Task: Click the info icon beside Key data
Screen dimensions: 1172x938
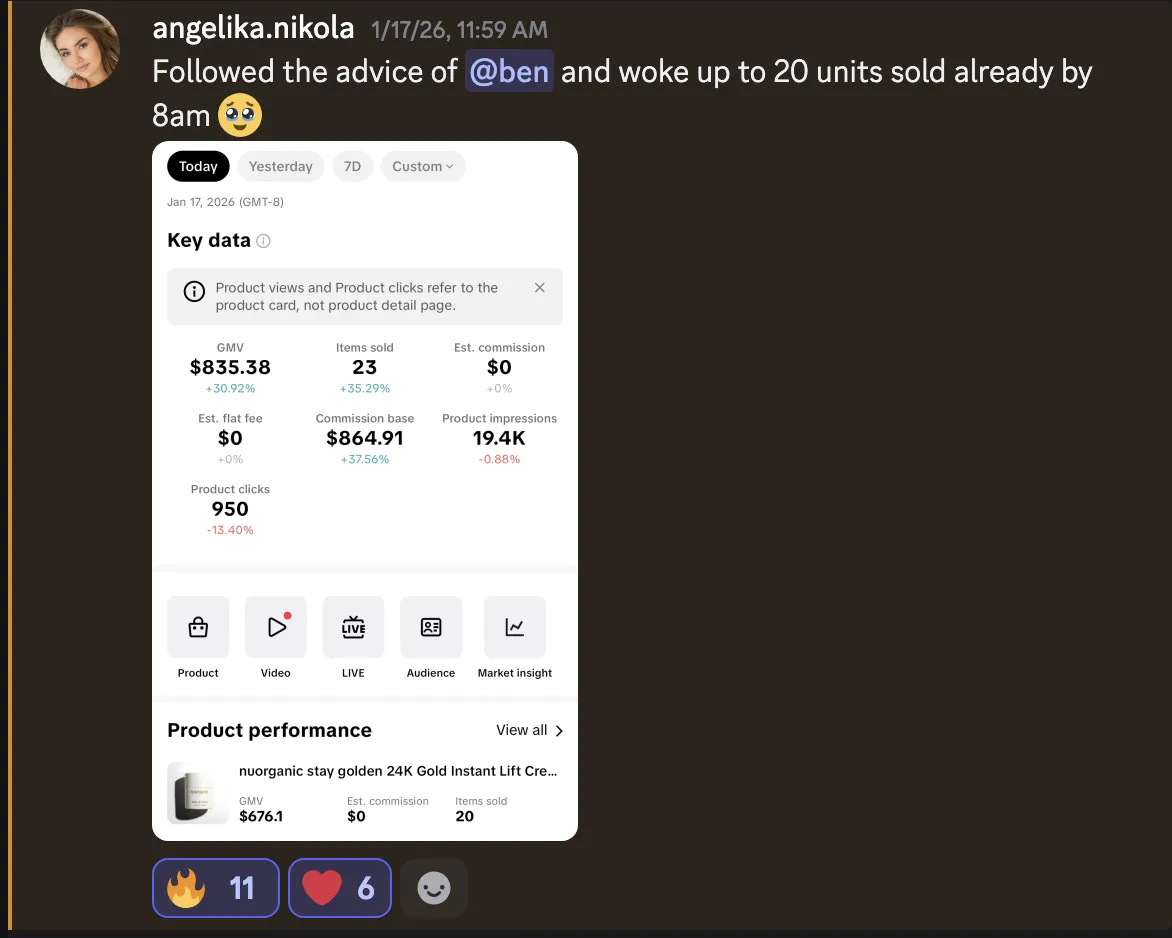Action: pyautogui.click(x=263, y=241)
